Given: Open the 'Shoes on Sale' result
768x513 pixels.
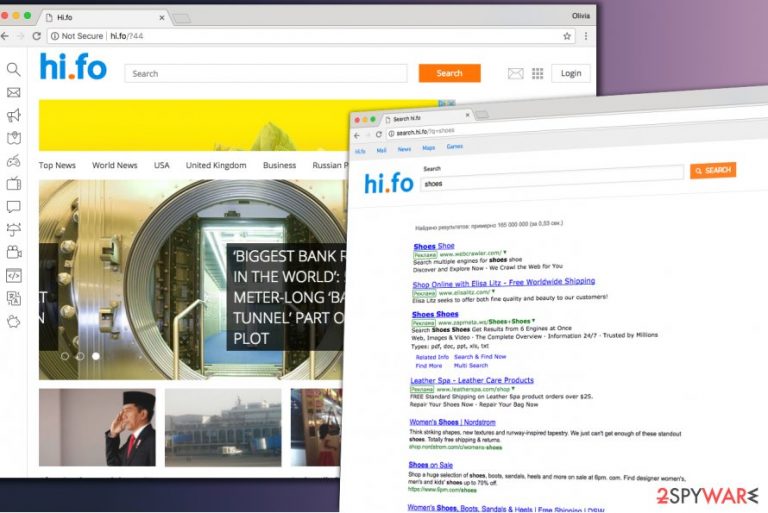Looking at the screenshot, I should (431, 465).
